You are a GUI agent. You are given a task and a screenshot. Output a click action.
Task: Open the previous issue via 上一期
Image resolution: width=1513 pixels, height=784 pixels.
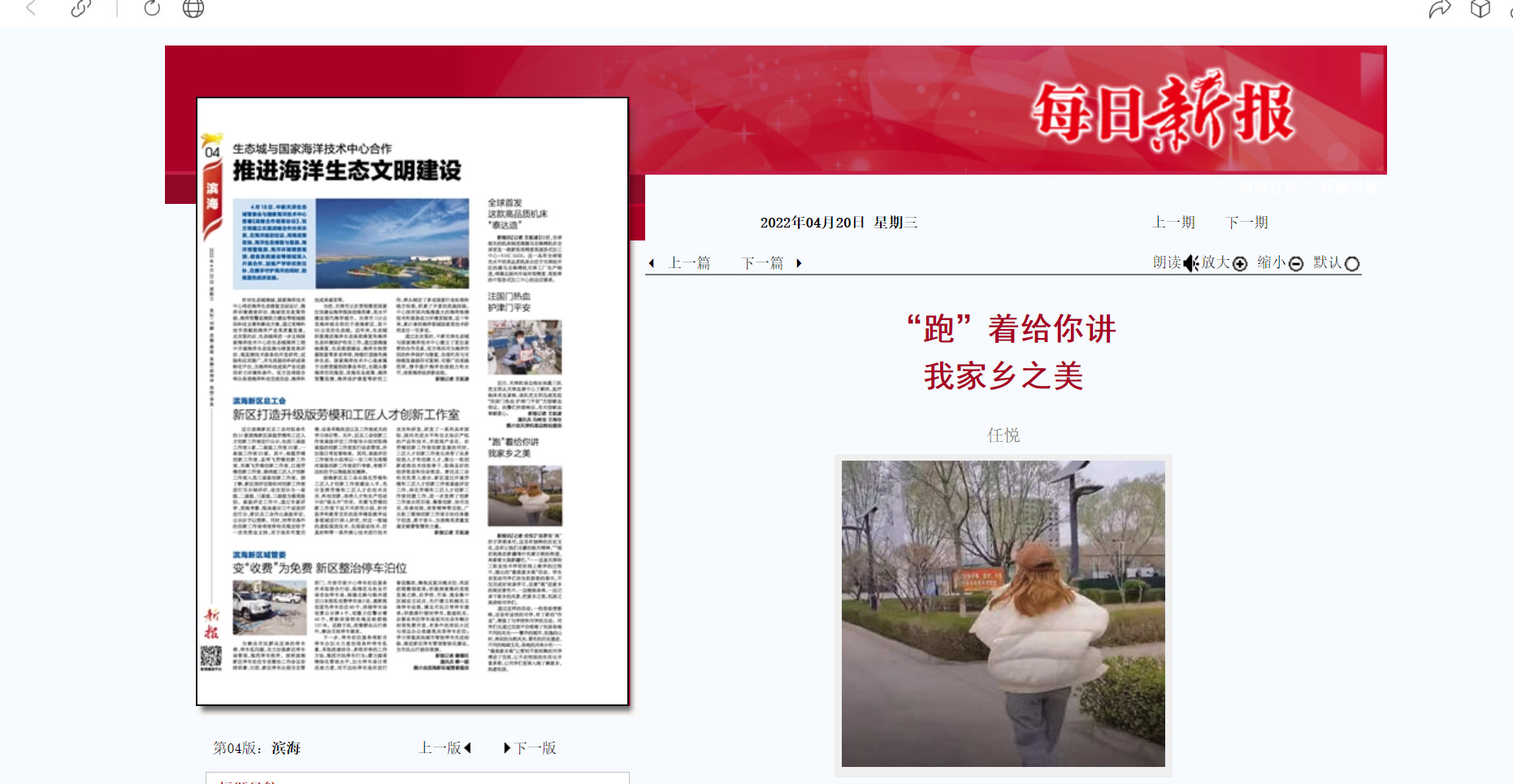(x=1173, y=223)
